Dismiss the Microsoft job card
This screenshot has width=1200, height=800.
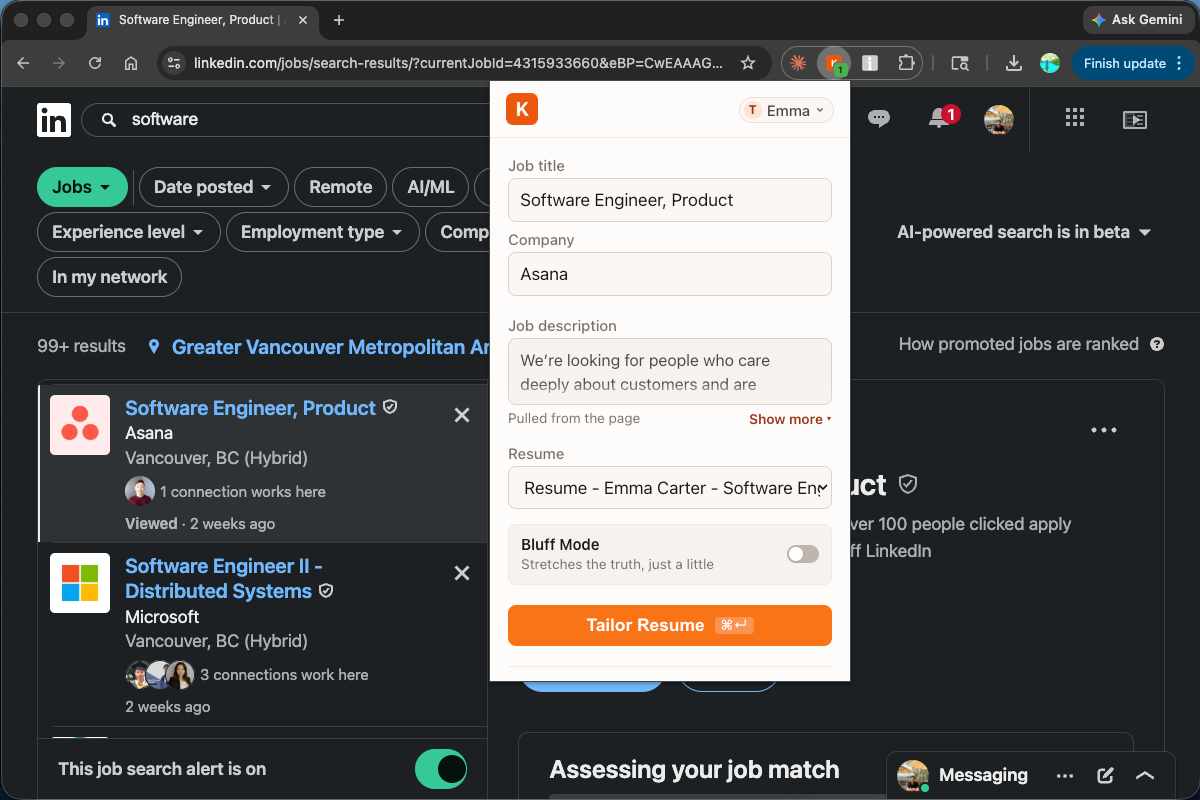click(x=462, y=573)
